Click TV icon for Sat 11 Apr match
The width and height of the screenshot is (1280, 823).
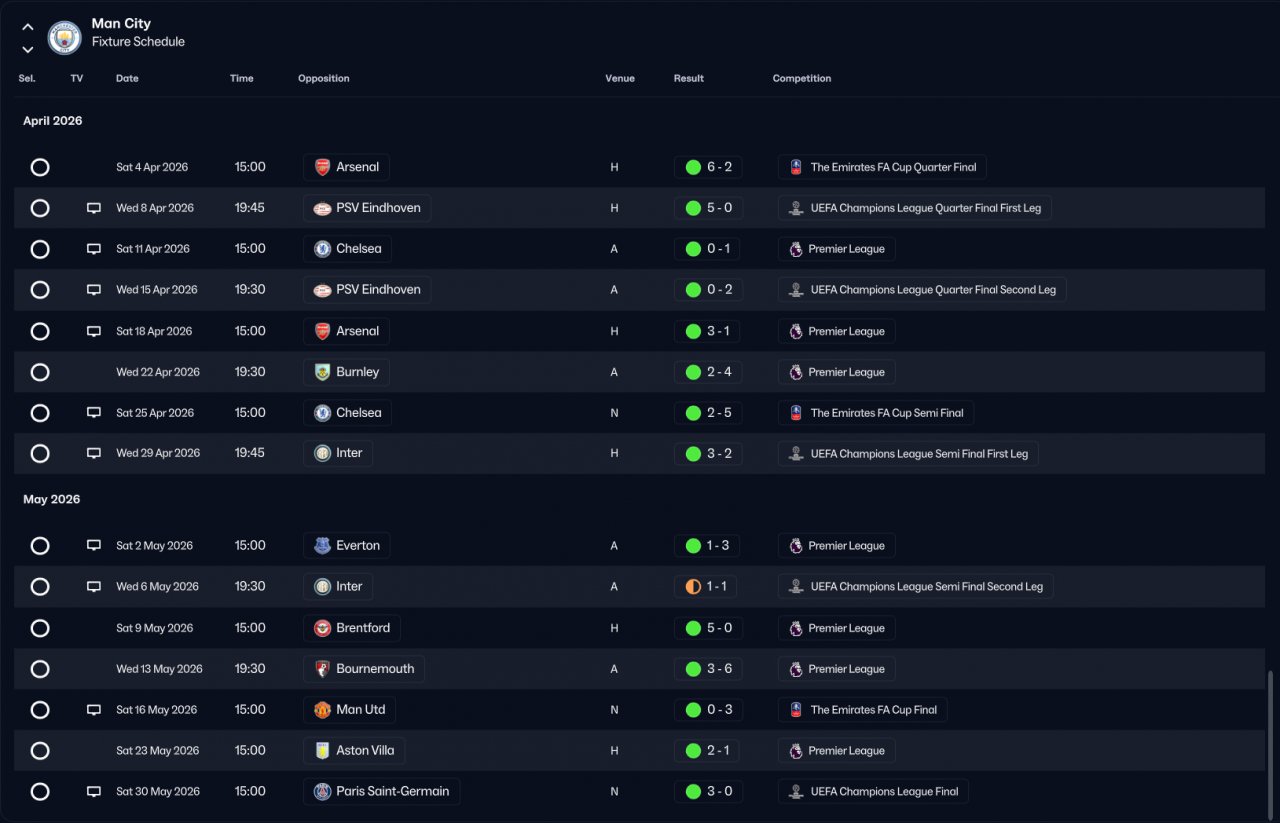tap(94, 249)
